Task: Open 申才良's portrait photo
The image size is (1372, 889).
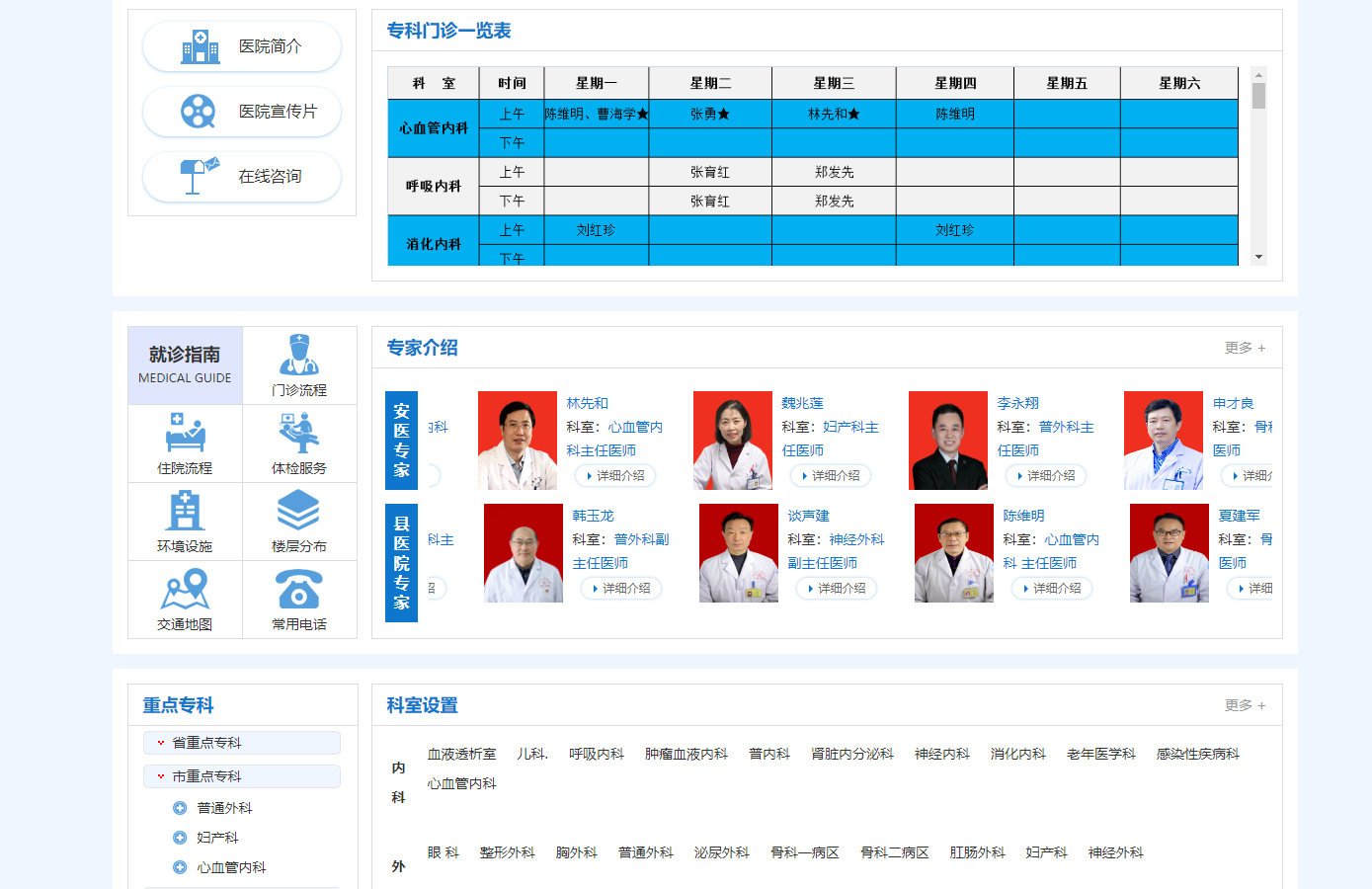Action: (x=1164, y=441)
